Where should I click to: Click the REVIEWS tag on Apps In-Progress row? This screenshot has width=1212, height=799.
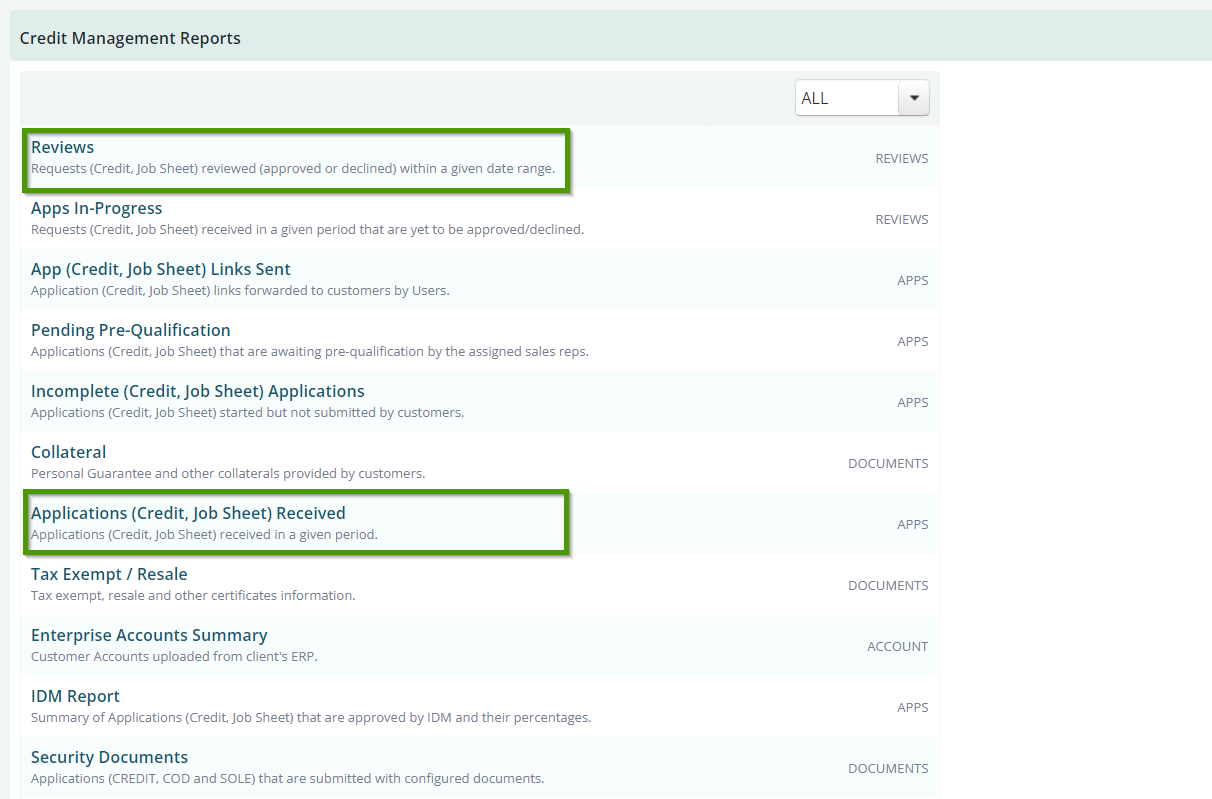coord(902,219)
